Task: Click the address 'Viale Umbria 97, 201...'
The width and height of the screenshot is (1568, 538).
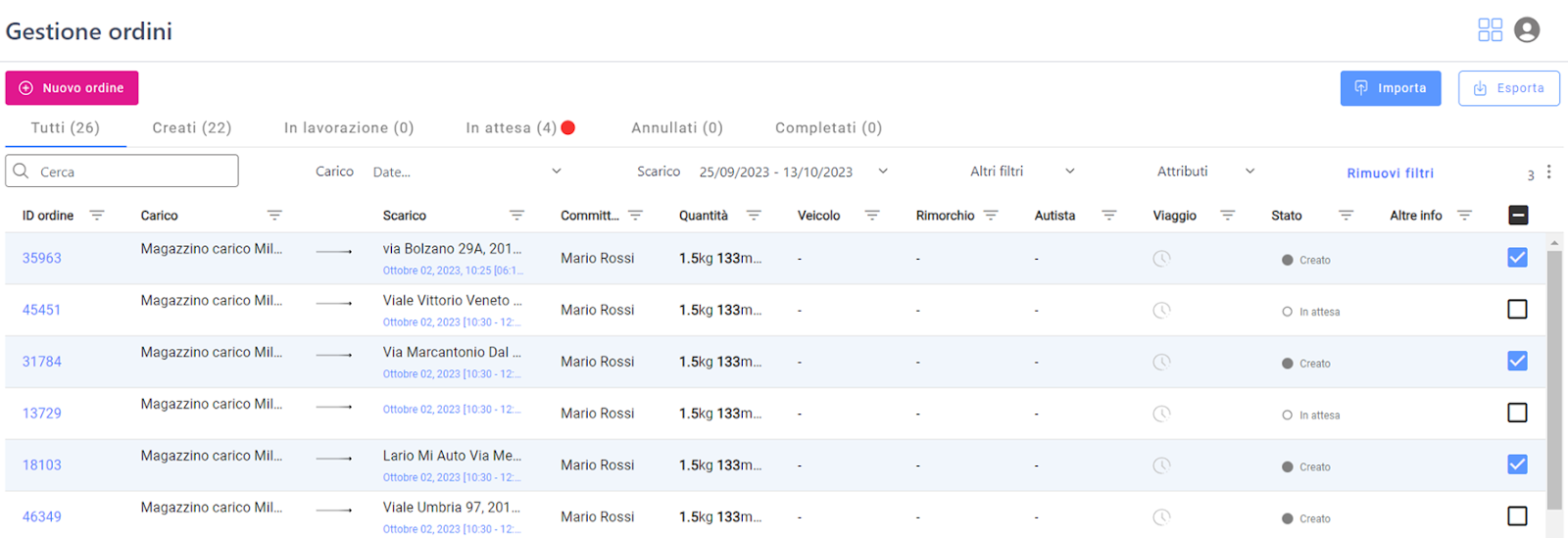Action: (x=452, y=508)
